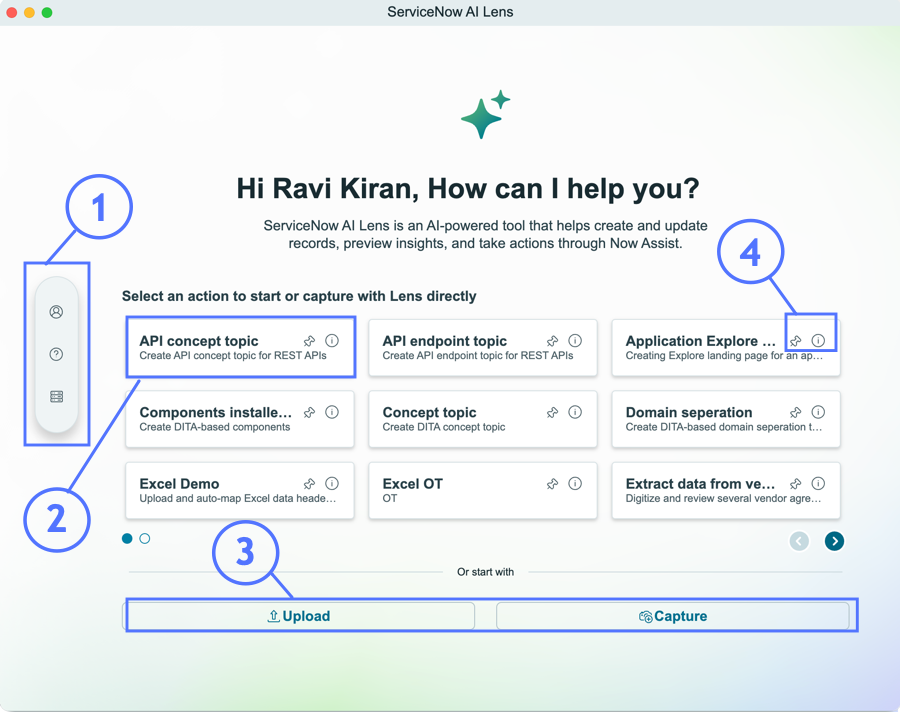Viewport: 900px width, 712px height.
Task: Pin the API endpoint topic card
Action: 552,341
